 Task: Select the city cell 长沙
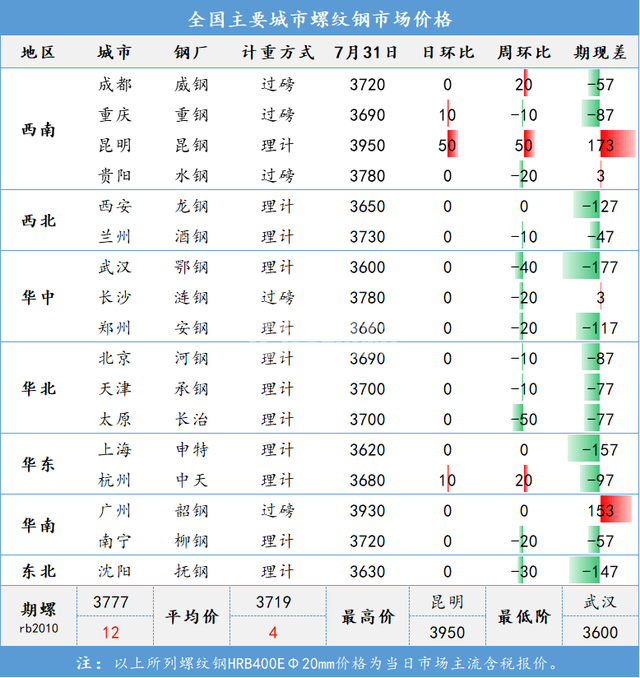click(x=115, y=297)
